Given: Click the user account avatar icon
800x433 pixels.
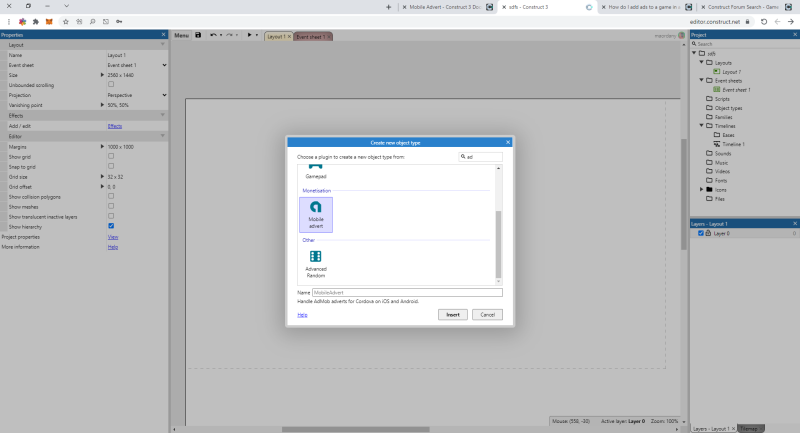Looking at the screenshot, I should [681, 36].
